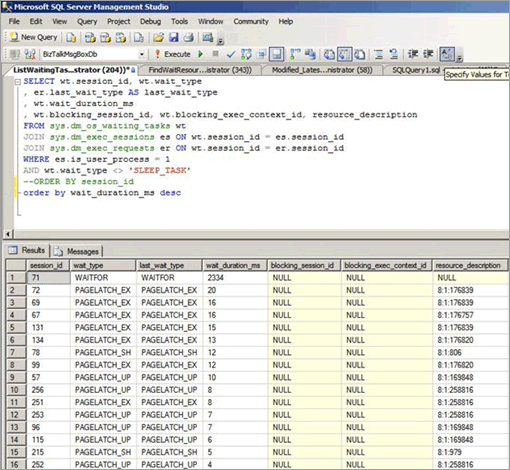510x470 pixels.
Task: Click the green Debug play arrow
Action: (x=200, y=54)
